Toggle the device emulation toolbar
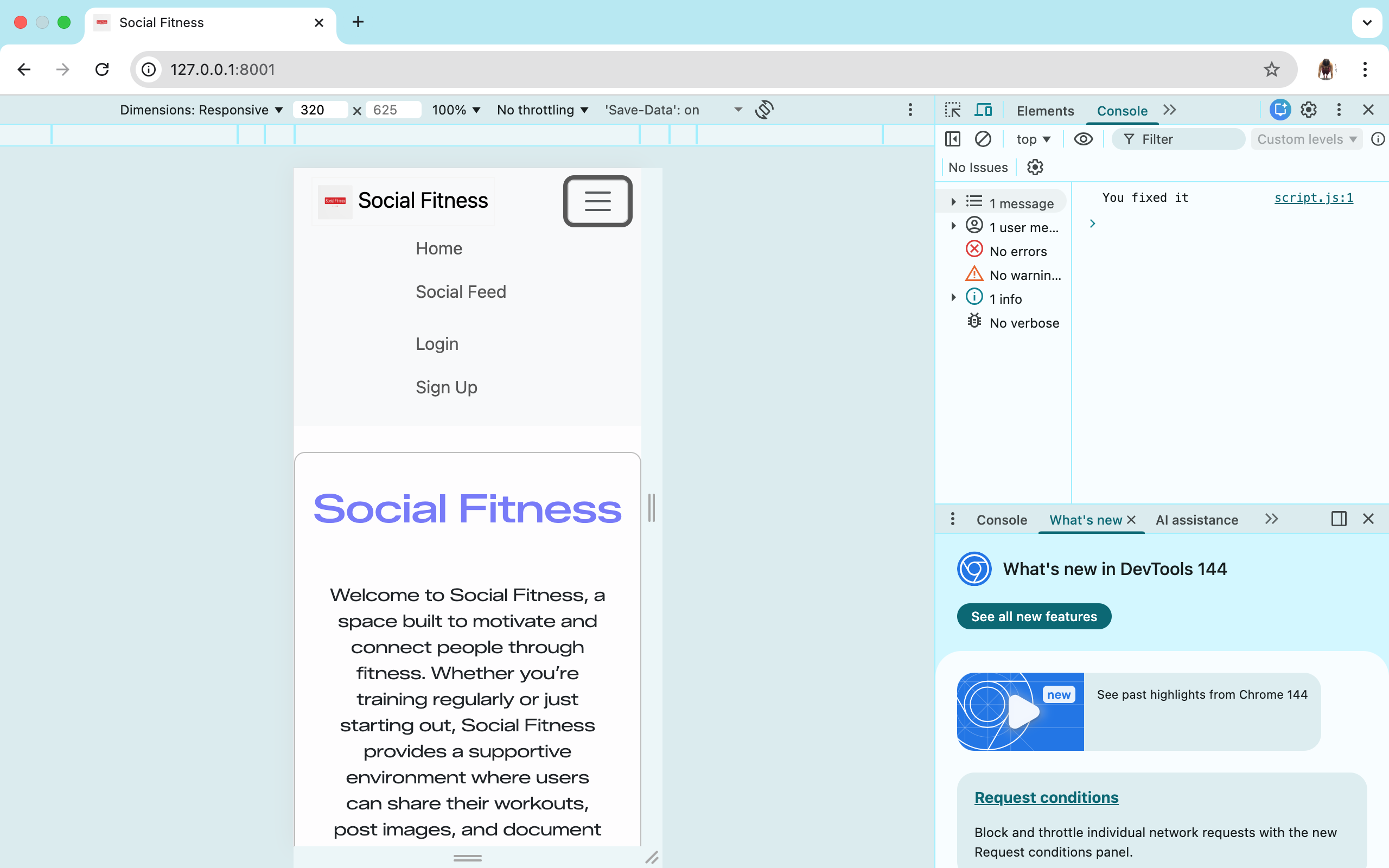 pos(984,109)
